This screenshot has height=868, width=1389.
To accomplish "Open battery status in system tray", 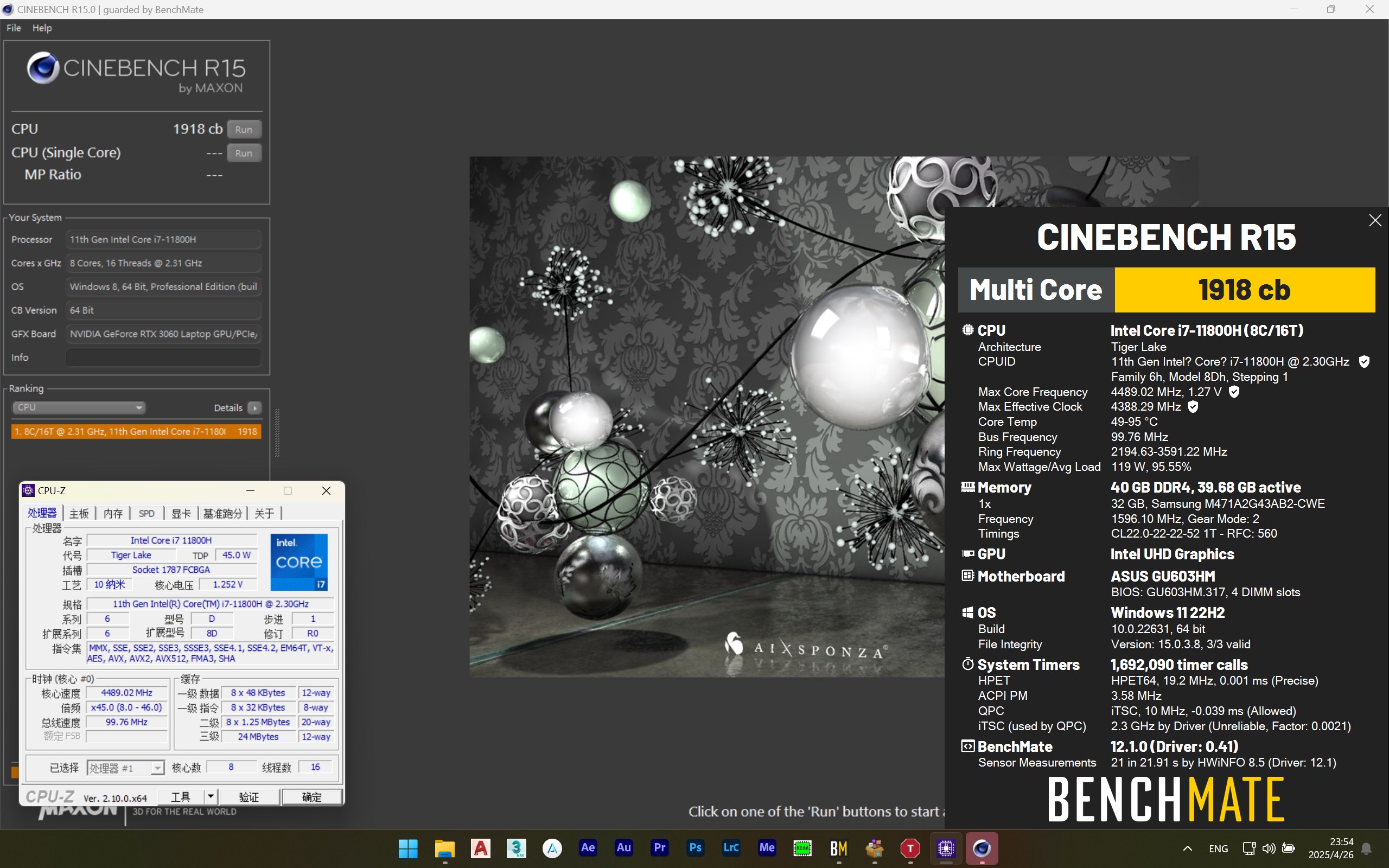I will click(x=1289, y=848).
